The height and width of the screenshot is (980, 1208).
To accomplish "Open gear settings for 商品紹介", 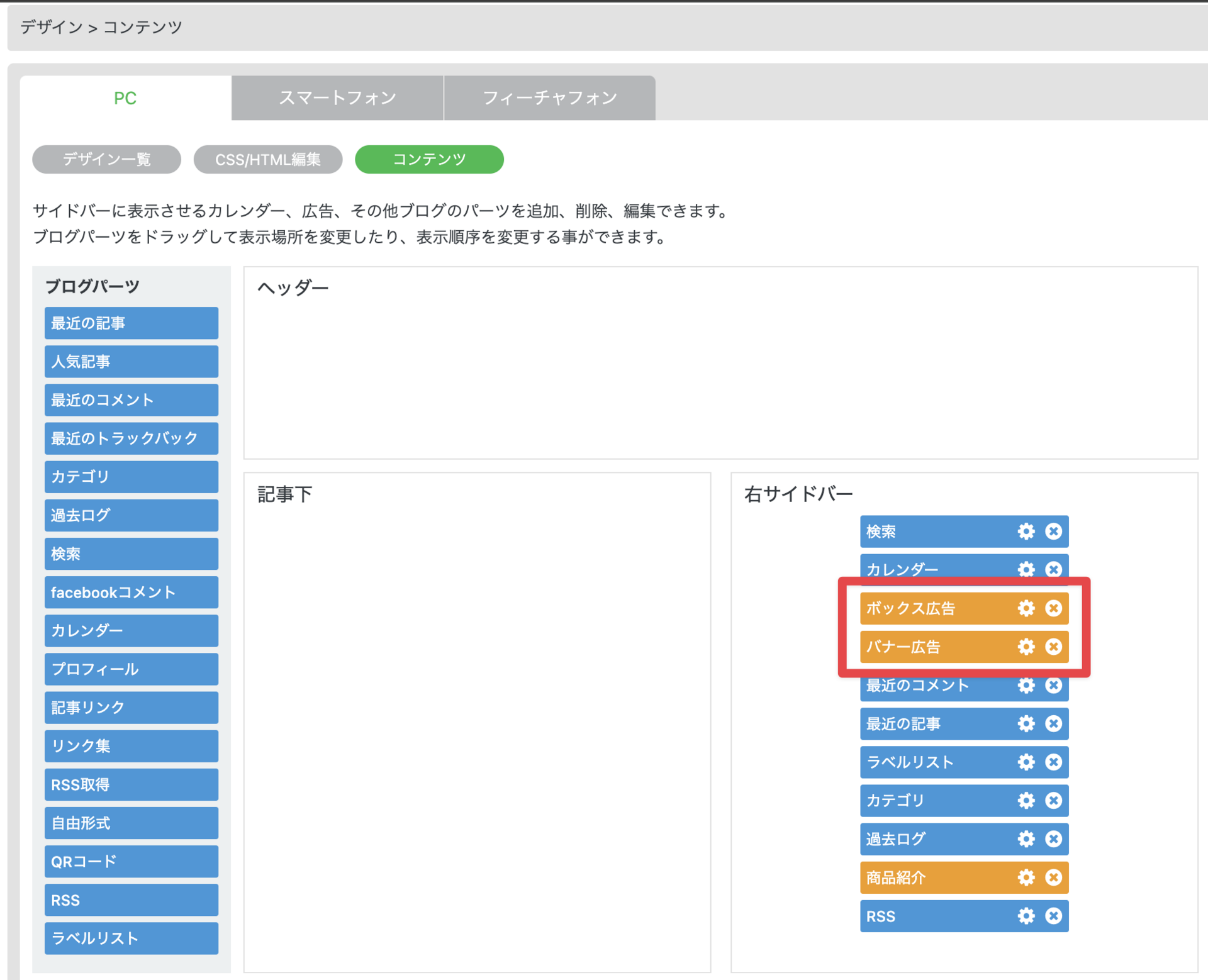I will (1026, 877).
